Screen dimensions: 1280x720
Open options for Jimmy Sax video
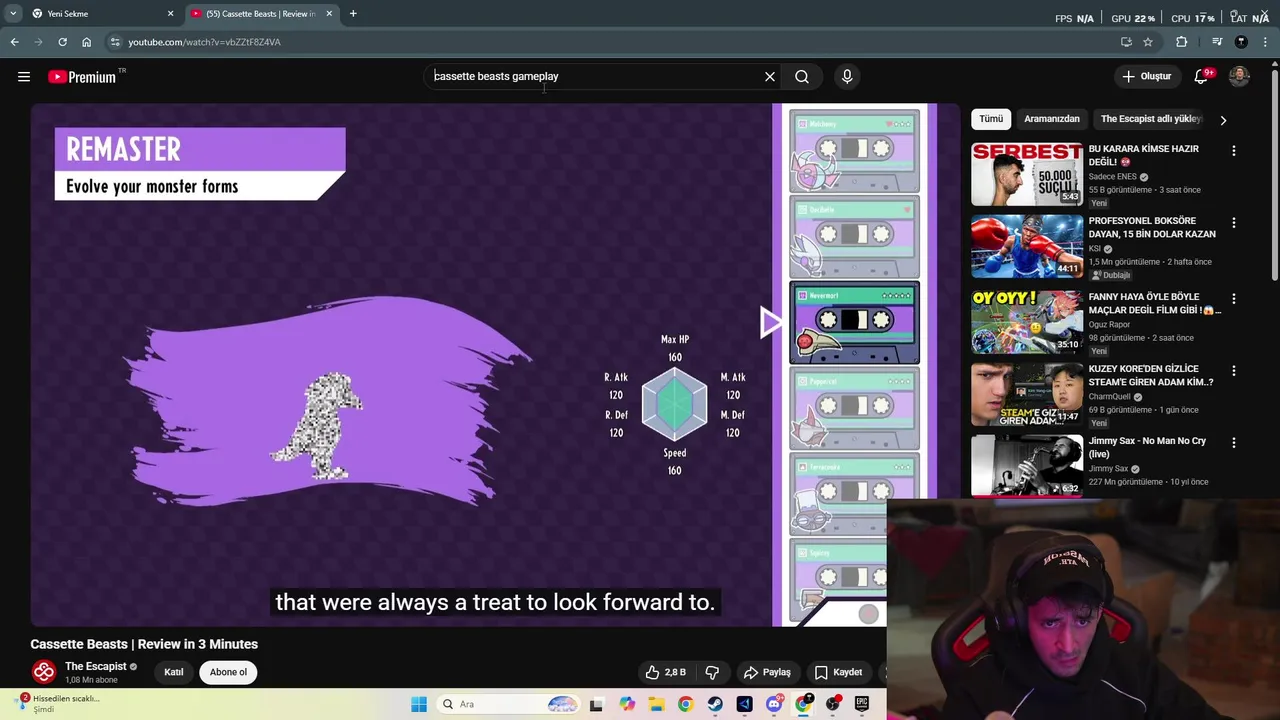coord(1233,442)
